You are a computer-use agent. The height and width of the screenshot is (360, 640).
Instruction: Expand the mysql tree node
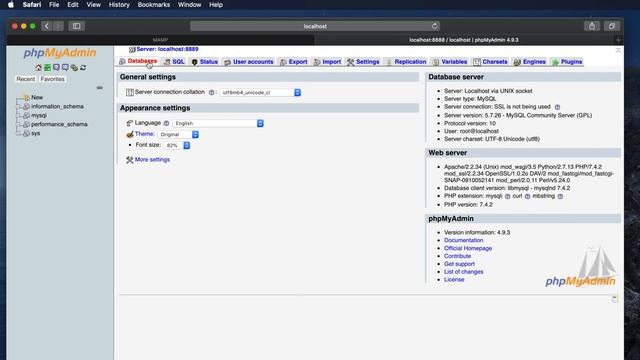18,116
